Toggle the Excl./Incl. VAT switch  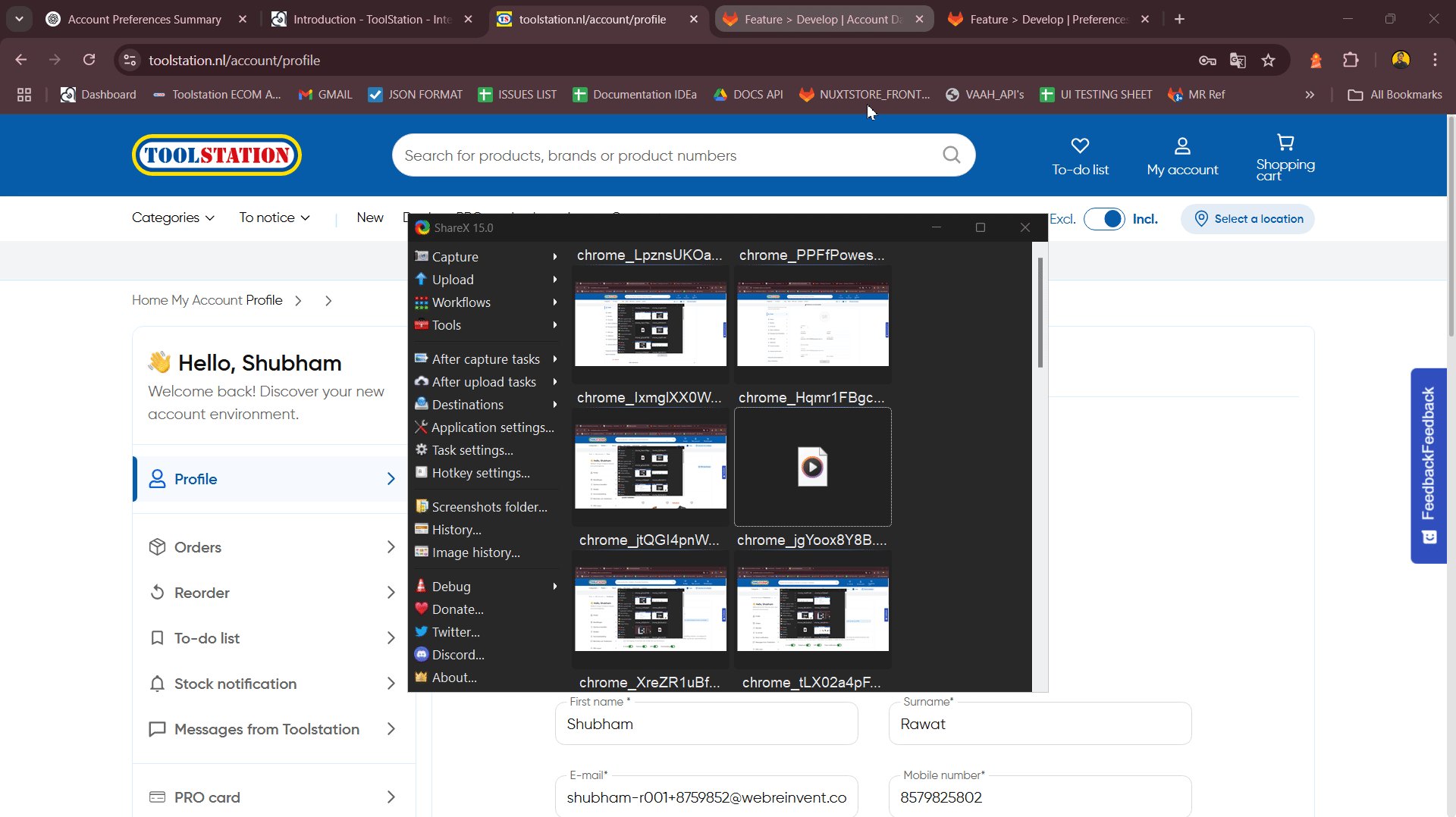[1104, 219]
